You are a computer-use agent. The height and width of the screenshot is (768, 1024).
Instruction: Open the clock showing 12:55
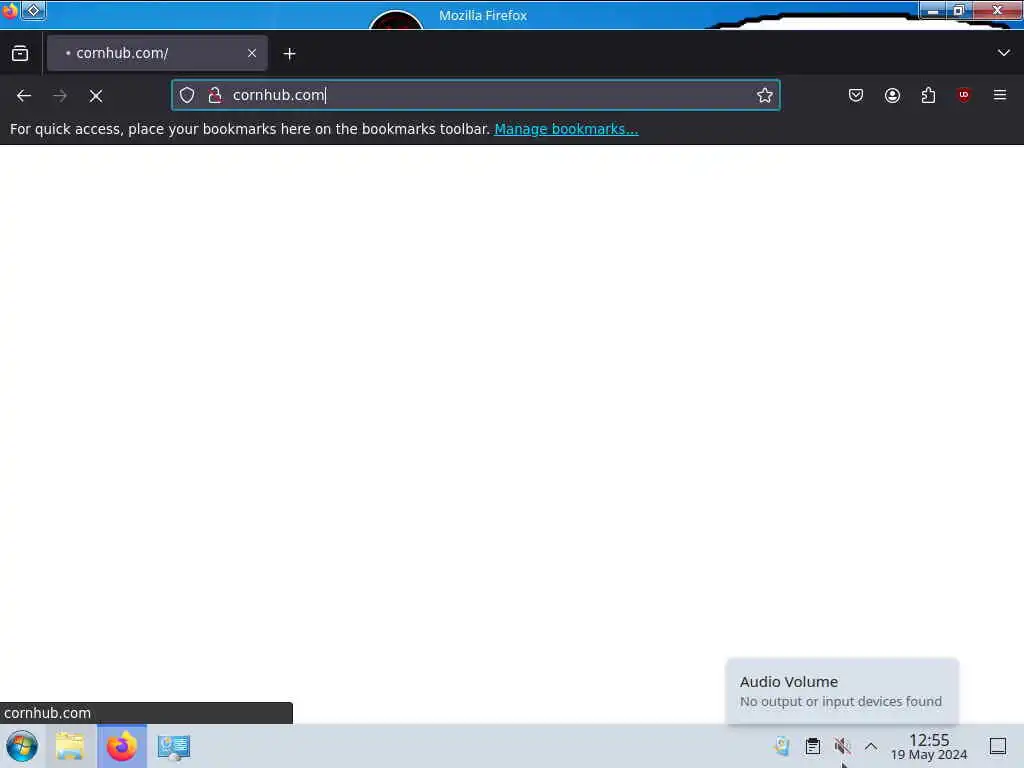(x=929, y=746)
